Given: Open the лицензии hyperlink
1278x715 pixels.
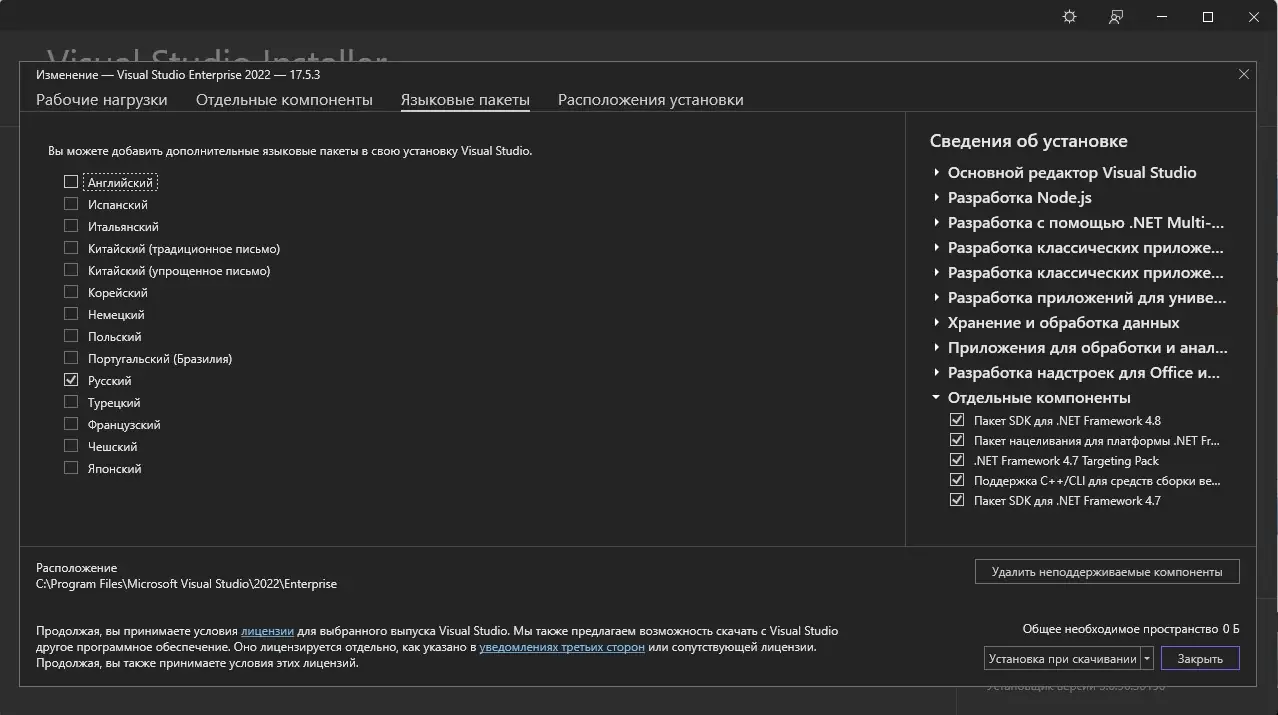Looking at the screenshot, I should click(267, 631).
